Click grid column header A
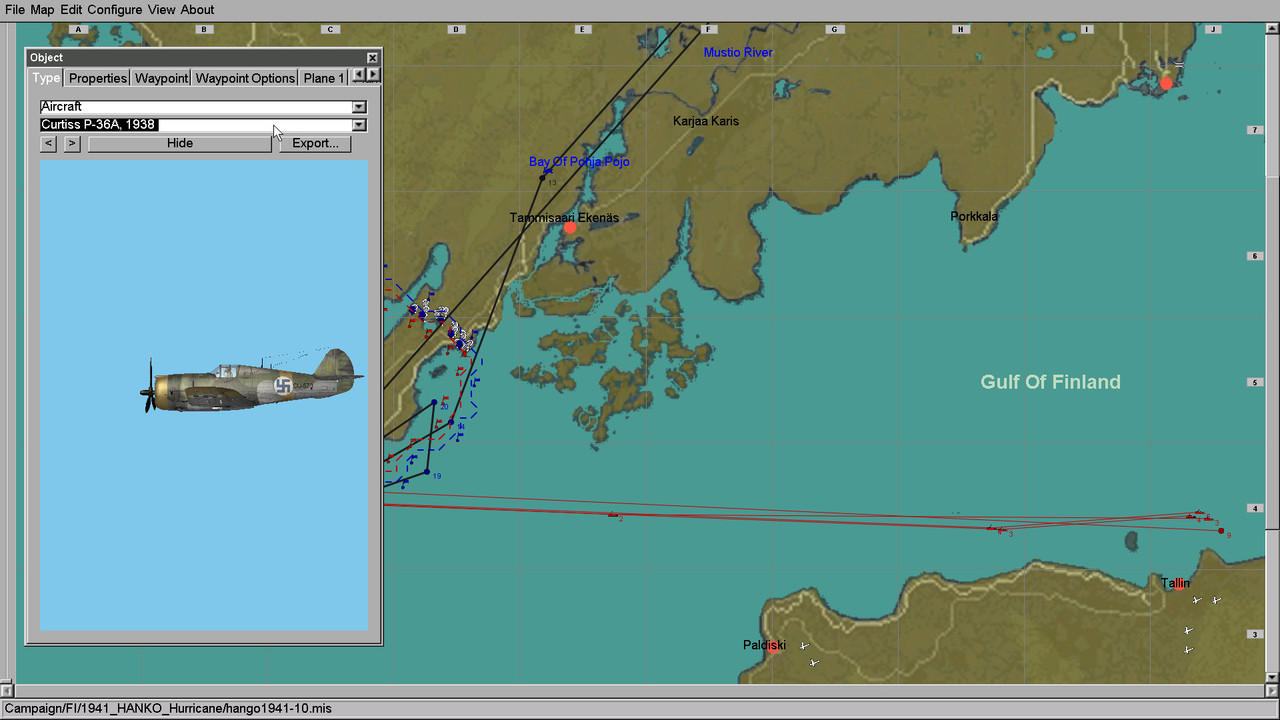This screenshot has height=720, width=1280. (x=77, y=29)
